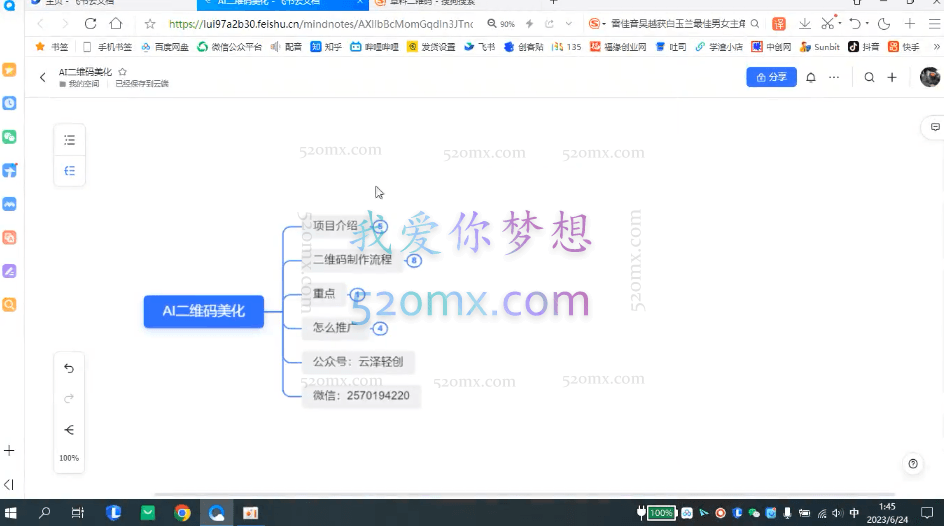The height and width of the screenshot is (526, 944).
Task: Open the clock history icon in sidebar
Action: 9,104
